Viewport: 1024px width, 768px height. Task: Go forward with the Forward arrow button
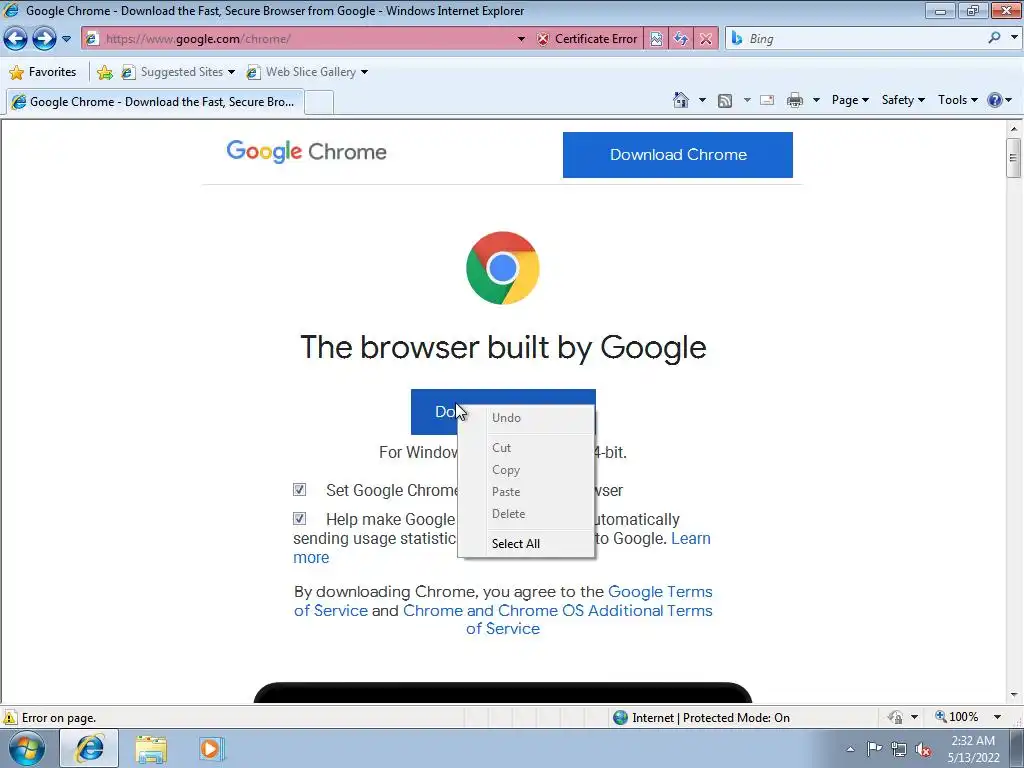pyautogui.click(x=44, y=39)
